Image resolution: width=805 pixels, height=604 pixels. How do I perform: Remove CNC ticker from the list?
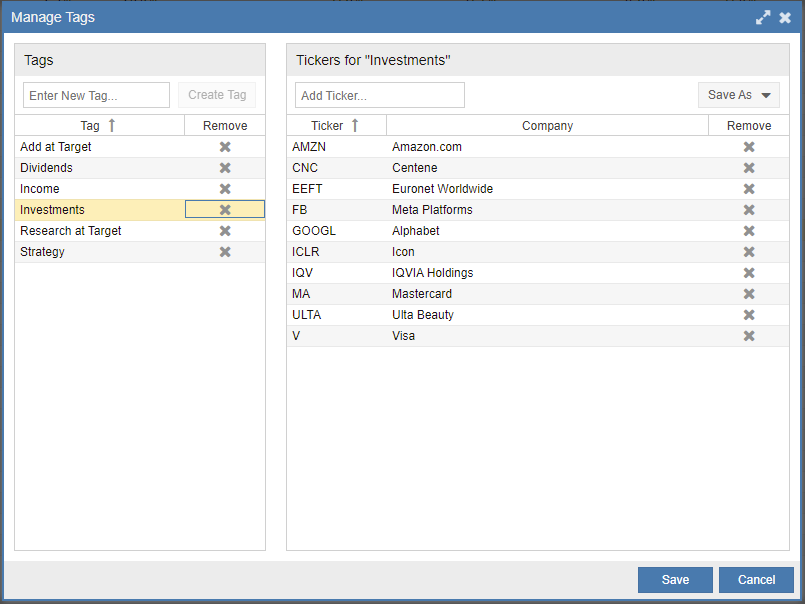pyautogui.click(x=749, y=168)
